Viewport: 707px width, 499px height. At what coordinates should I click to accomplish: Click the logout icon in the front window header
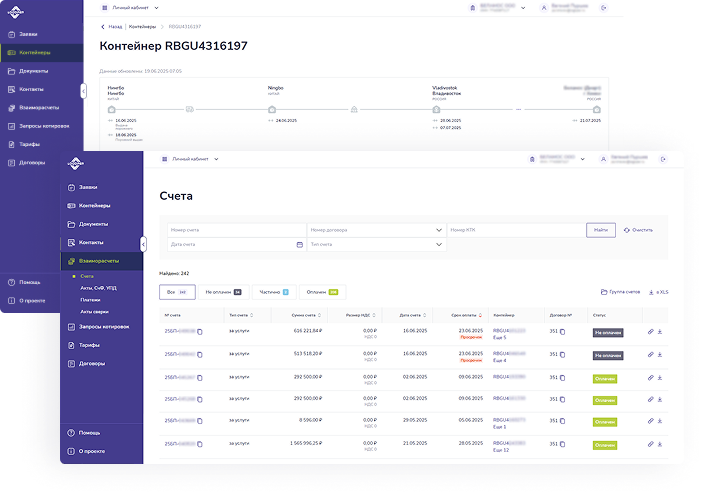click(x=663, y=160)
